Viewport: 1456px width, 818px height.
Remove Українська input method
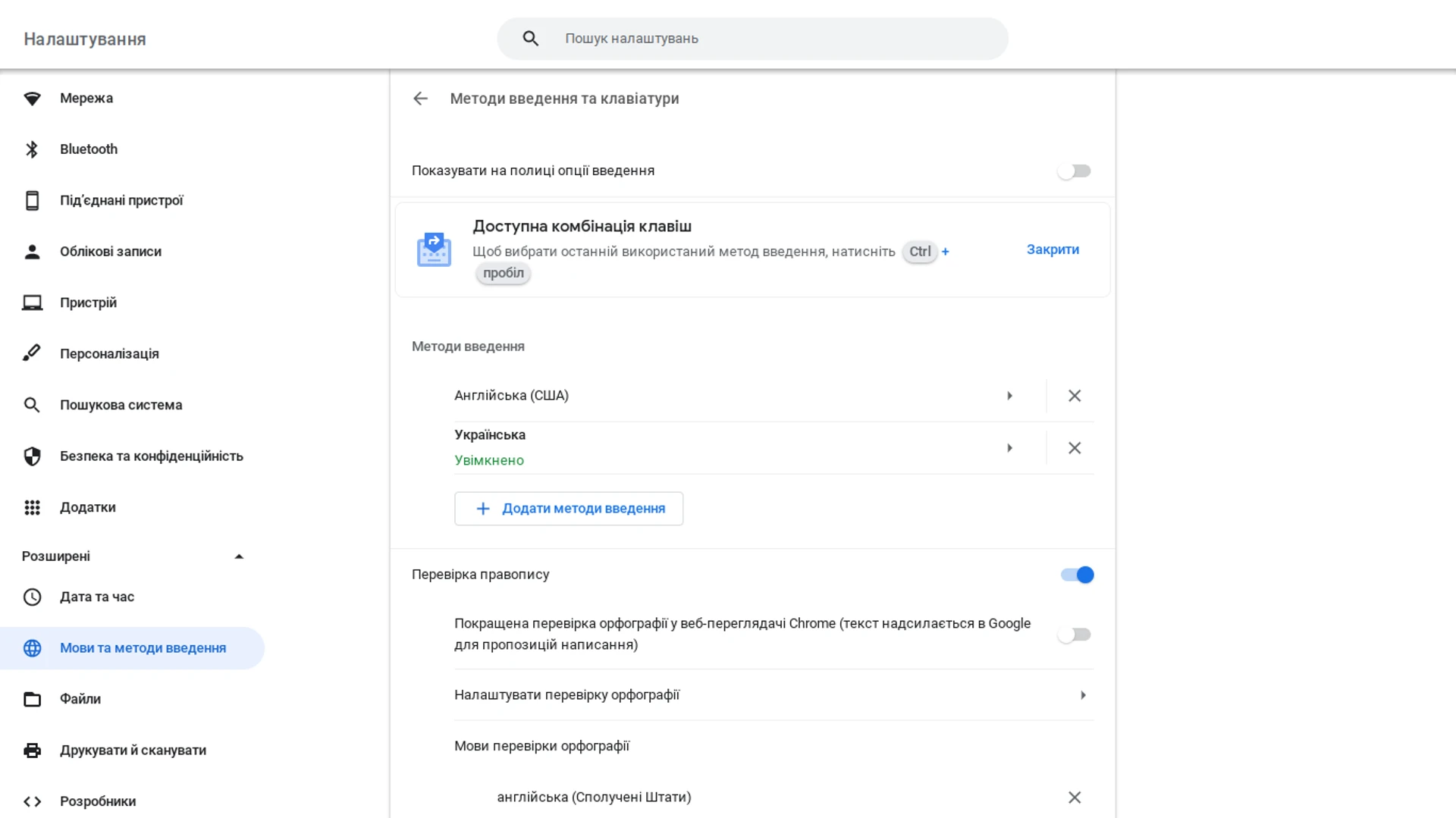coord(1074,448)
